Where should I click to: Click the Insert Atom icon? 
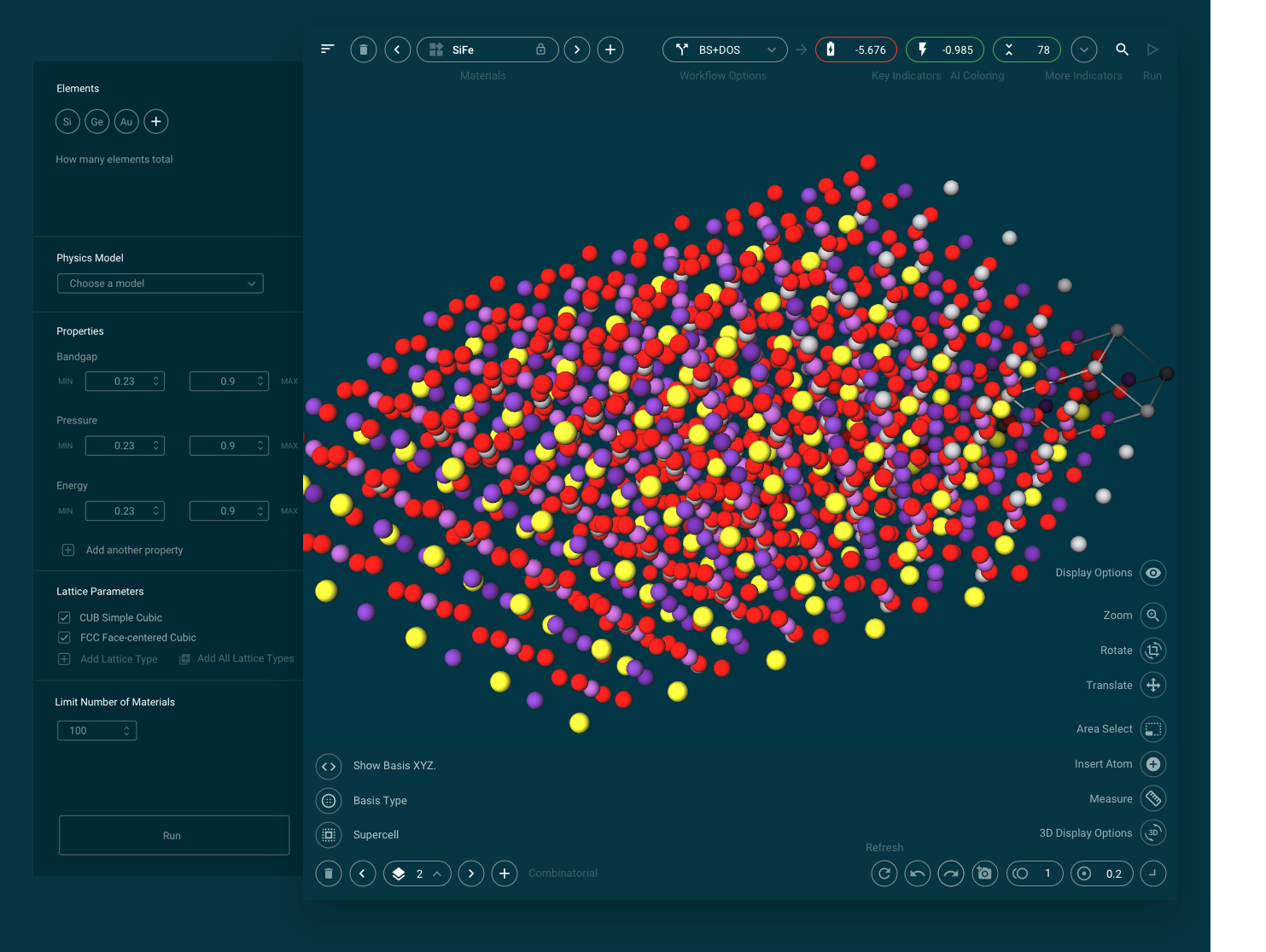pos(1153,764)
